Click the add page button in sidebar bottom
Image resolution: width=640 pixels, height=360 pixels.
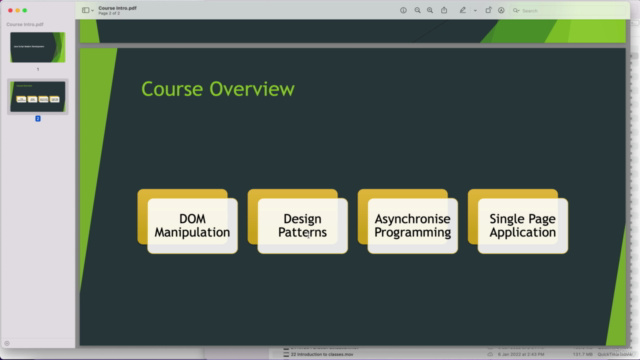click(x=7, y=343)
